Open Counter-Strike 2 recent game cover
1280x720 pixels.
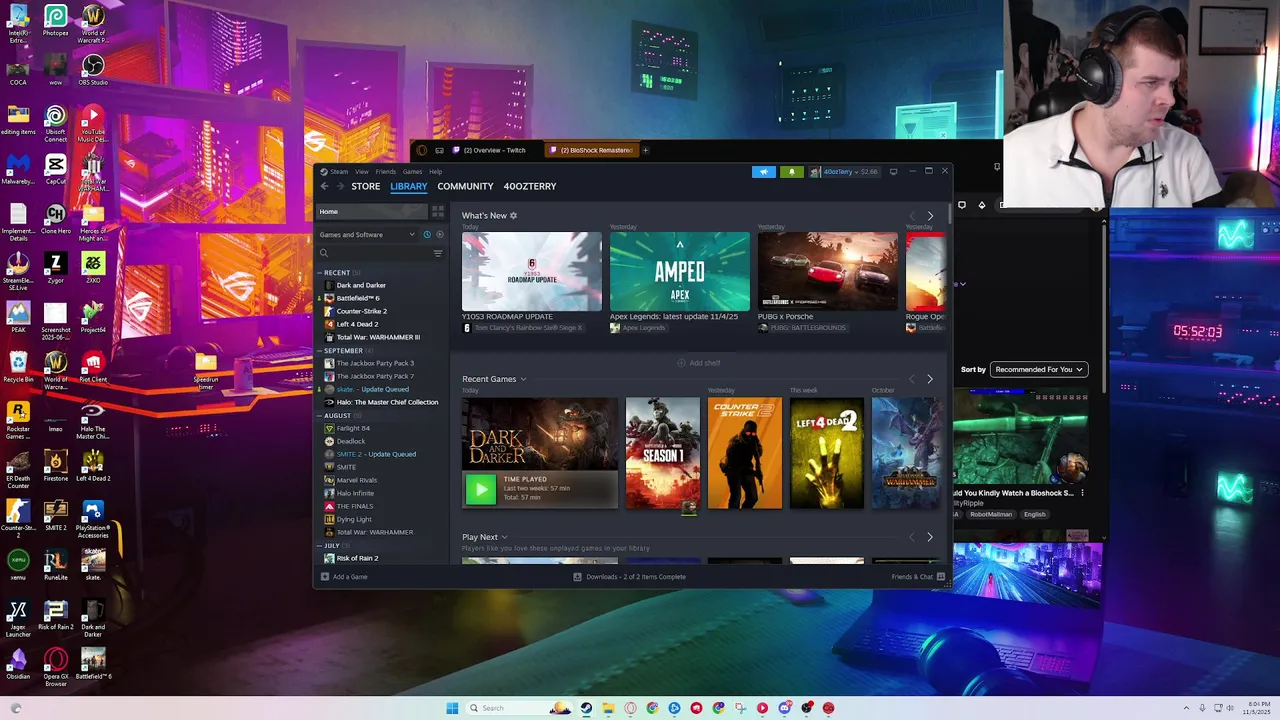point(745,453)
